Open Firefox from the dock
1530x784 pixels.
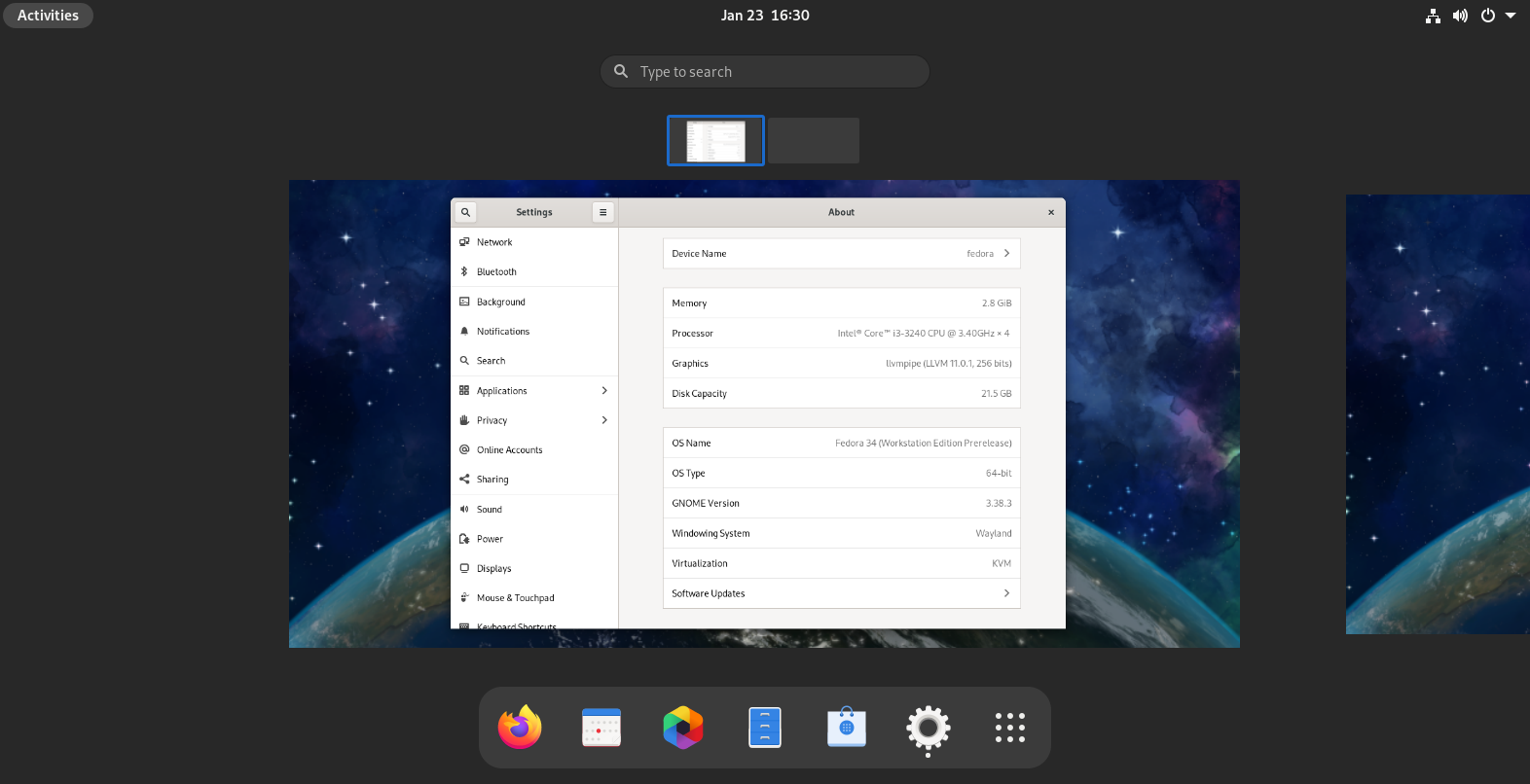coord(520,728)
